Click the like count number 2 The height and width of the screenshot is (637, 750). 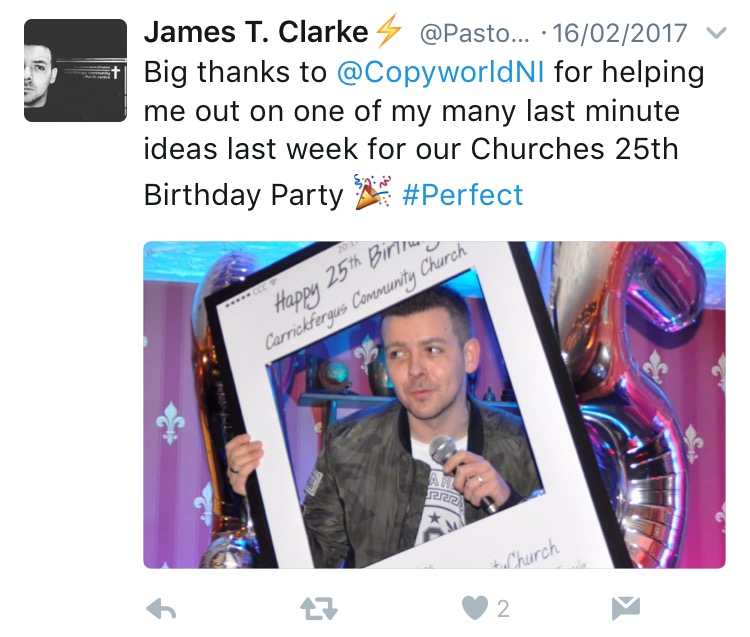503,609
